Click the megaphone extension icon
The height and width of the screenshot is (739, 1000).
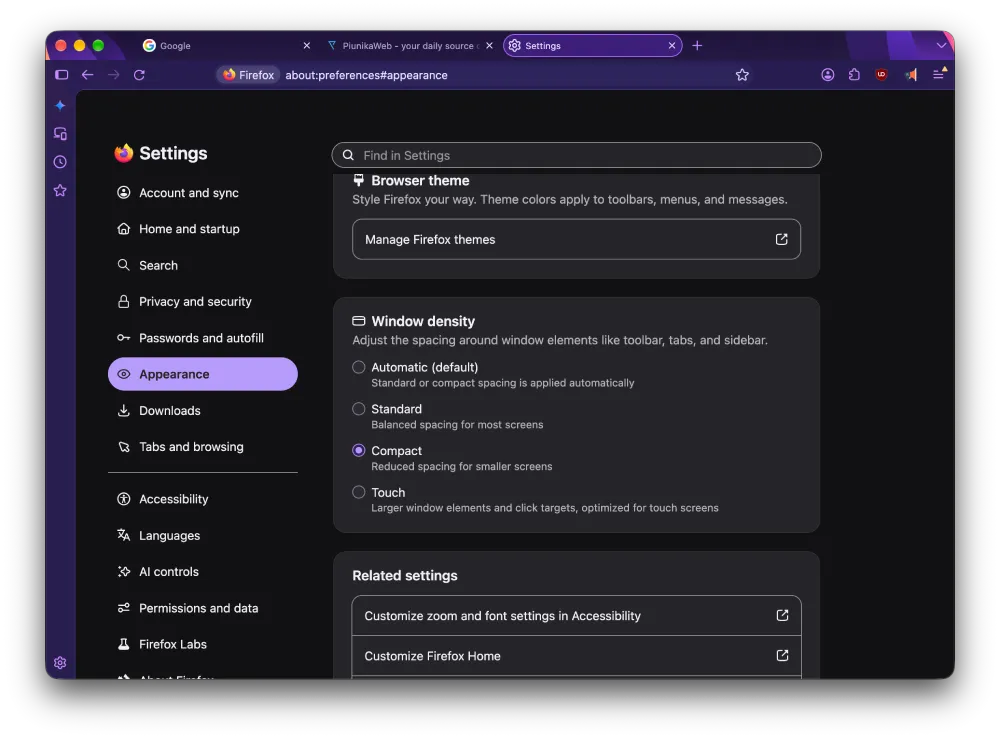click(911, 75)
